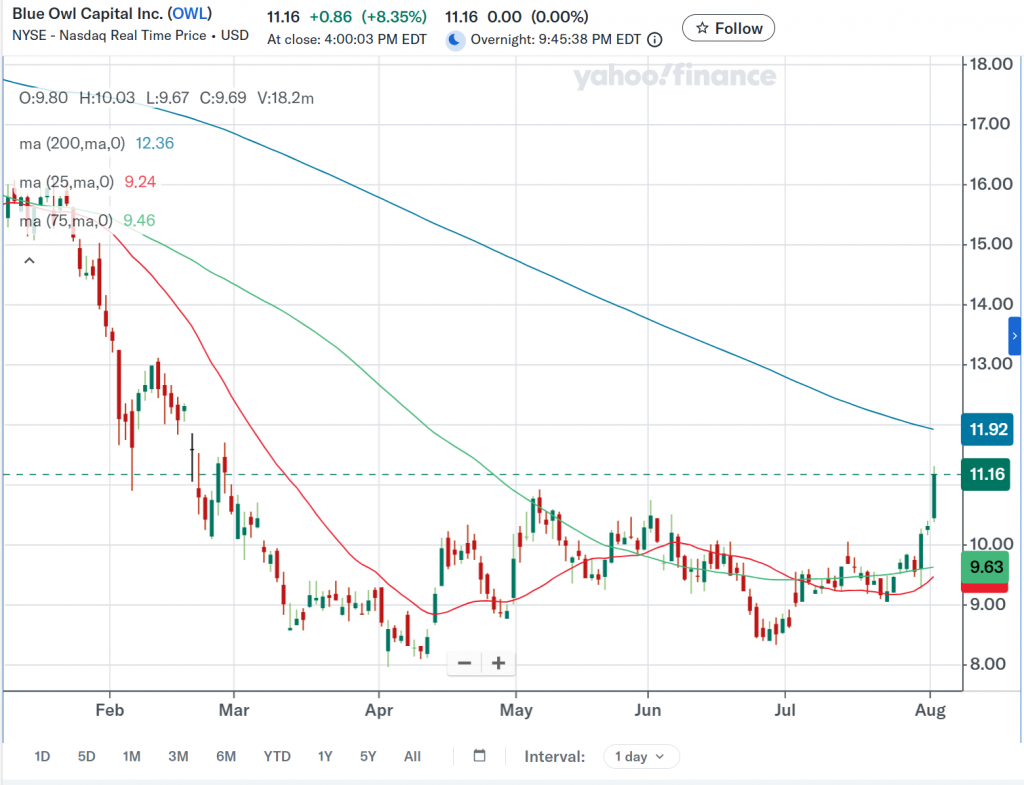Viewport: 1024px width, 785px height.
Task: Select the YTD range tab
Action: coord(277,756)
